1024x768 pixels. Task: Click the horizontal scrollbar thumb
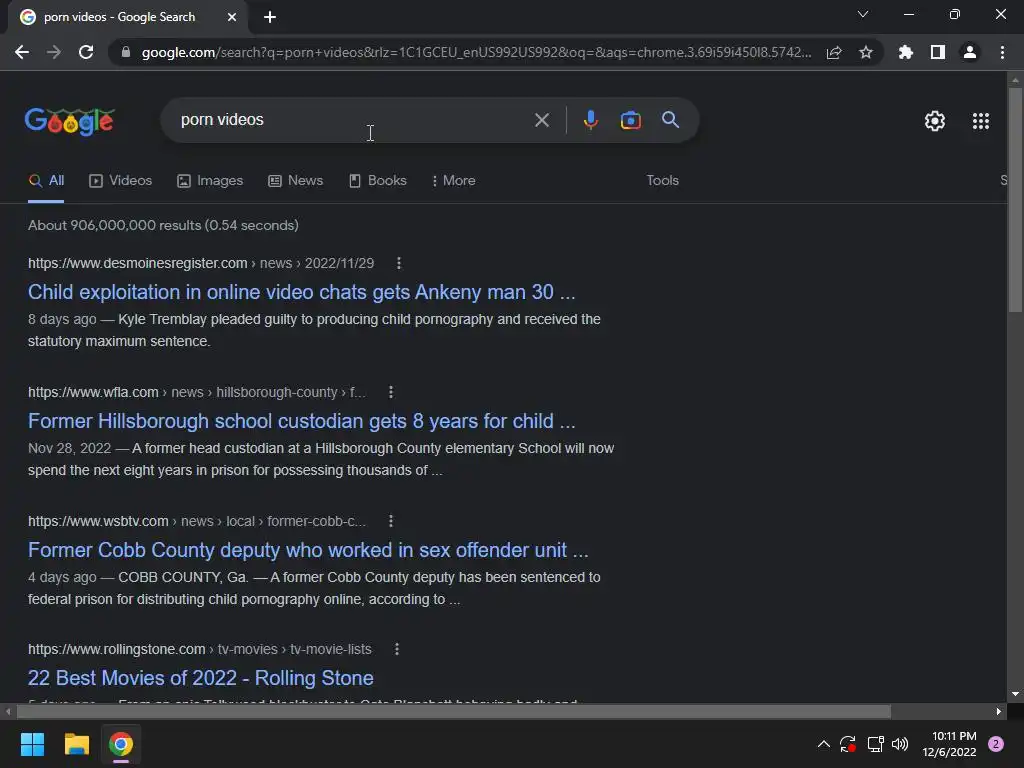(454, 711)
